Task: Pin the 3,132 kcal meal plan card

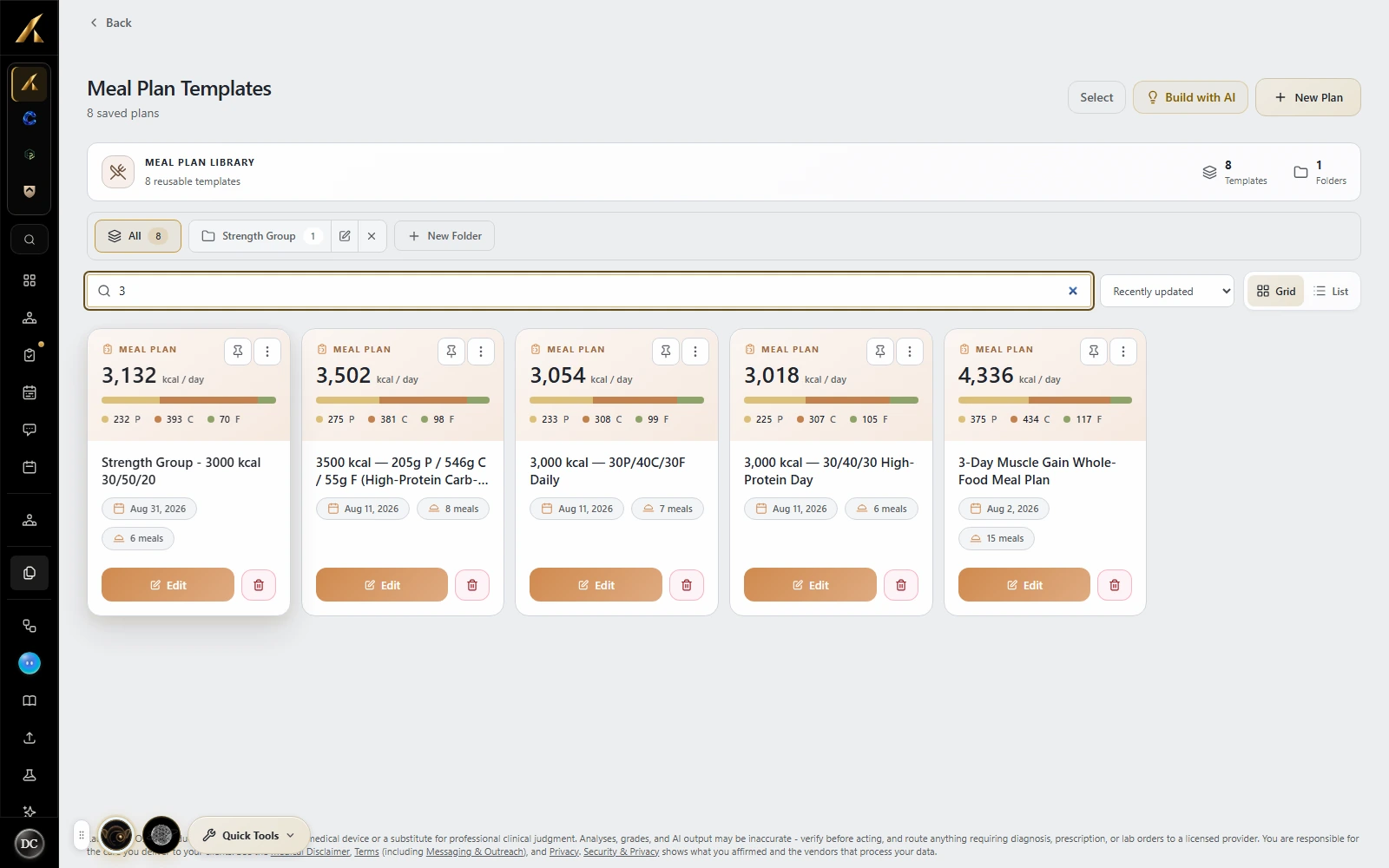Action: point(238,352)
